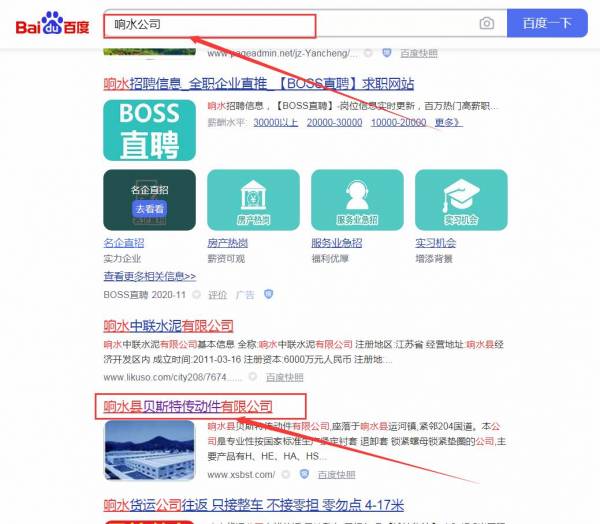The image size is (600, 524).
Task: Expand salary options with 更多》
Action: tap(448, 123)
